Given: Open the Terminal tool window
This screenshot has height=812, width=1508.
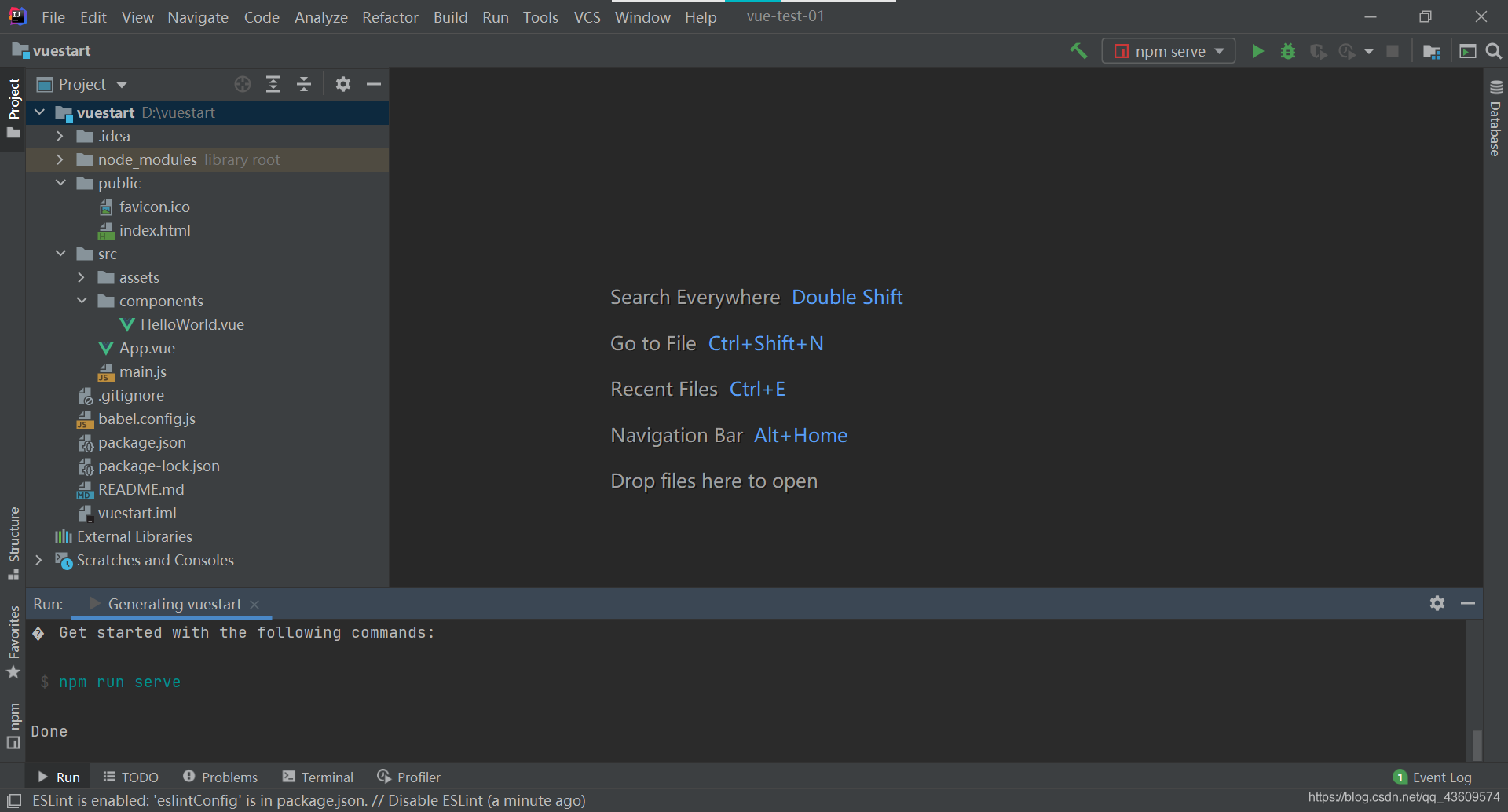Looking at the screenshot, I should [x=318, y=777].
